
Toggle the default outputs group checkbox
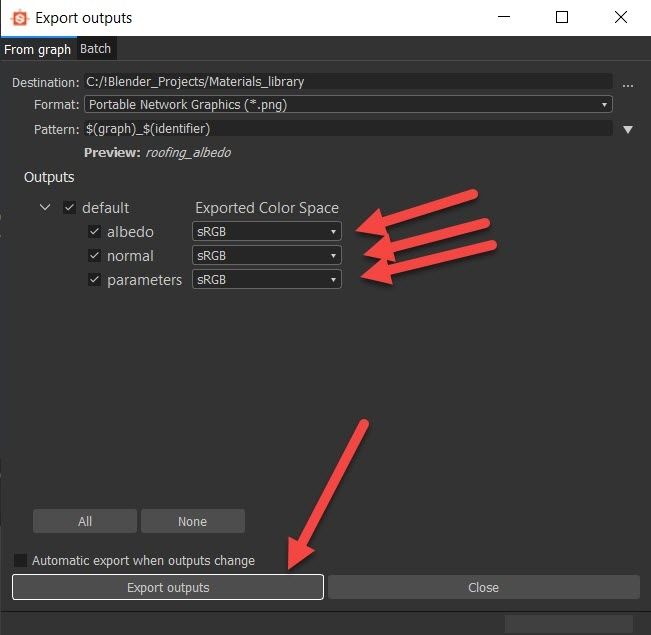(x=69, y=208)
